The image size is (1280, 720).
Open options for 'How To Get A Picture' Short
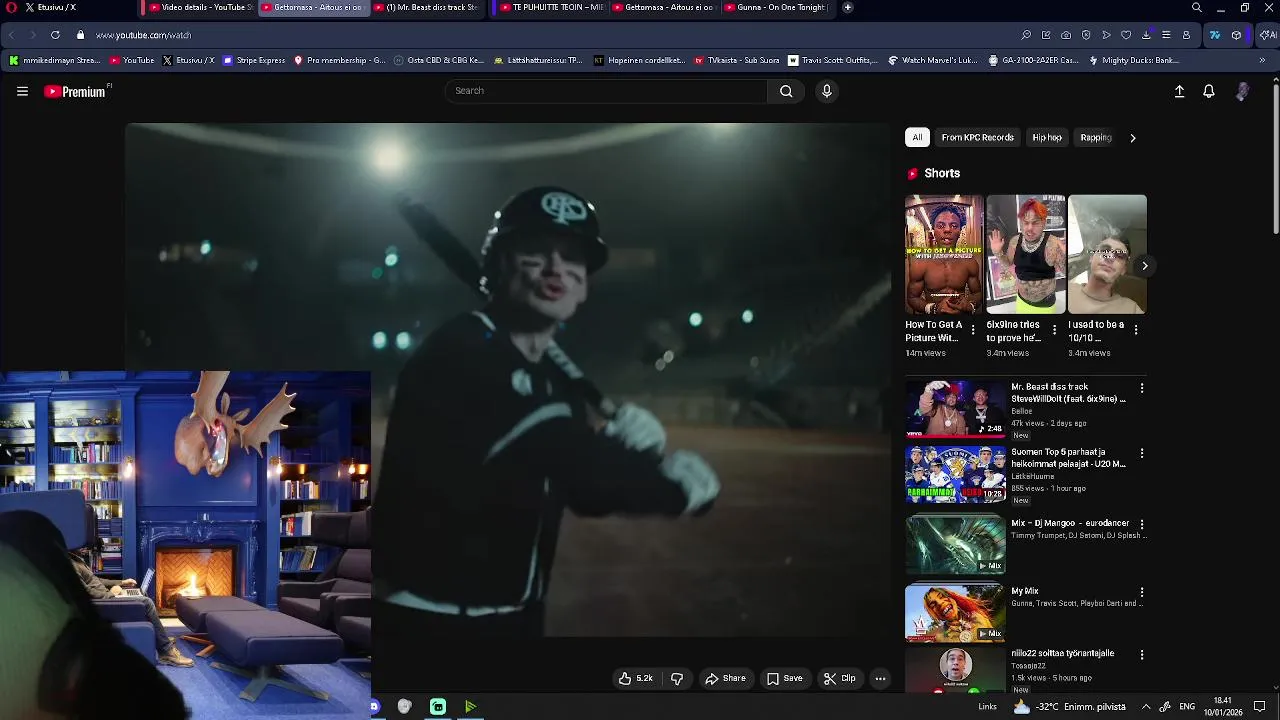pos(973,329)
